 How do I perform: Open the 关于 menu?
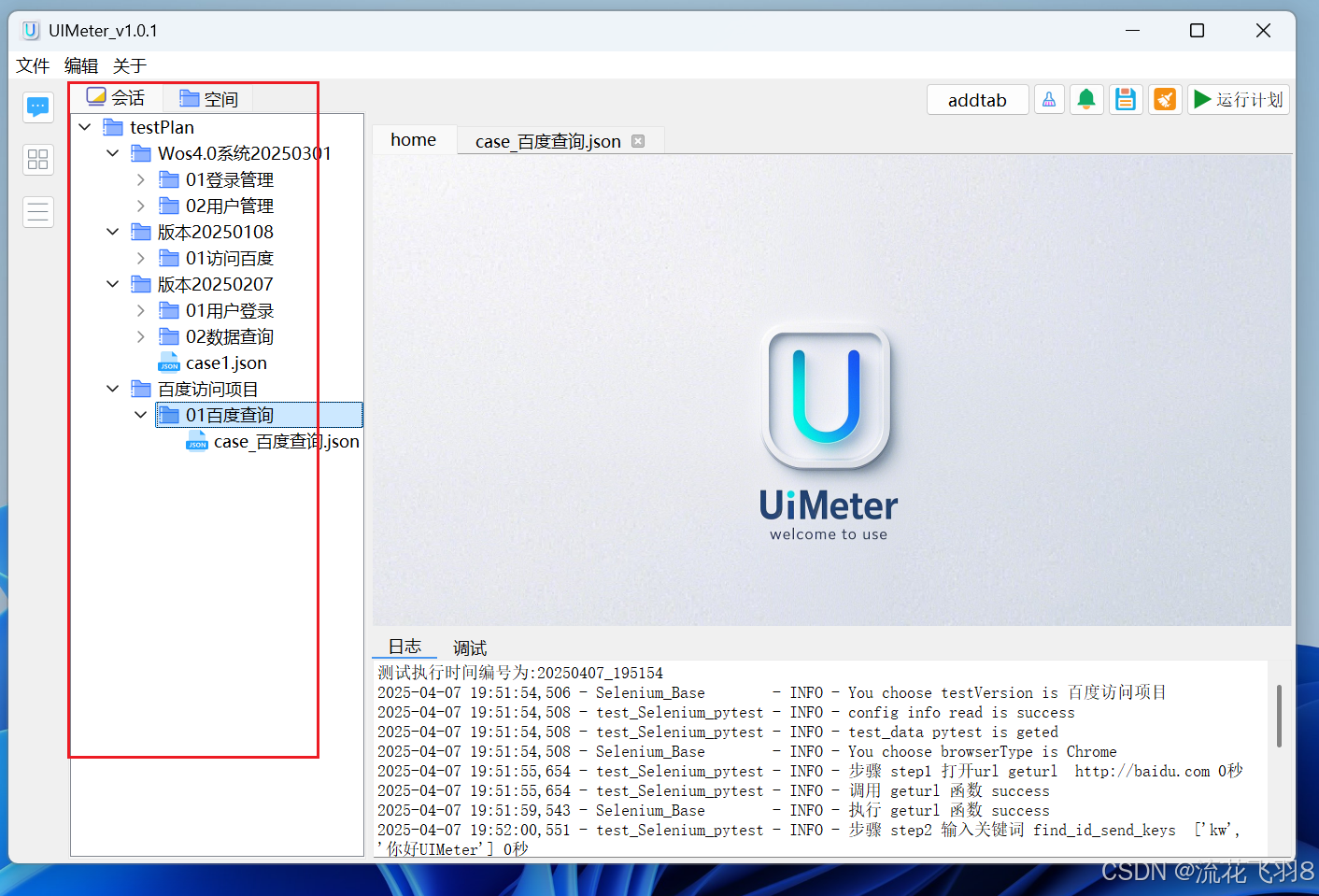coord(130,65)
